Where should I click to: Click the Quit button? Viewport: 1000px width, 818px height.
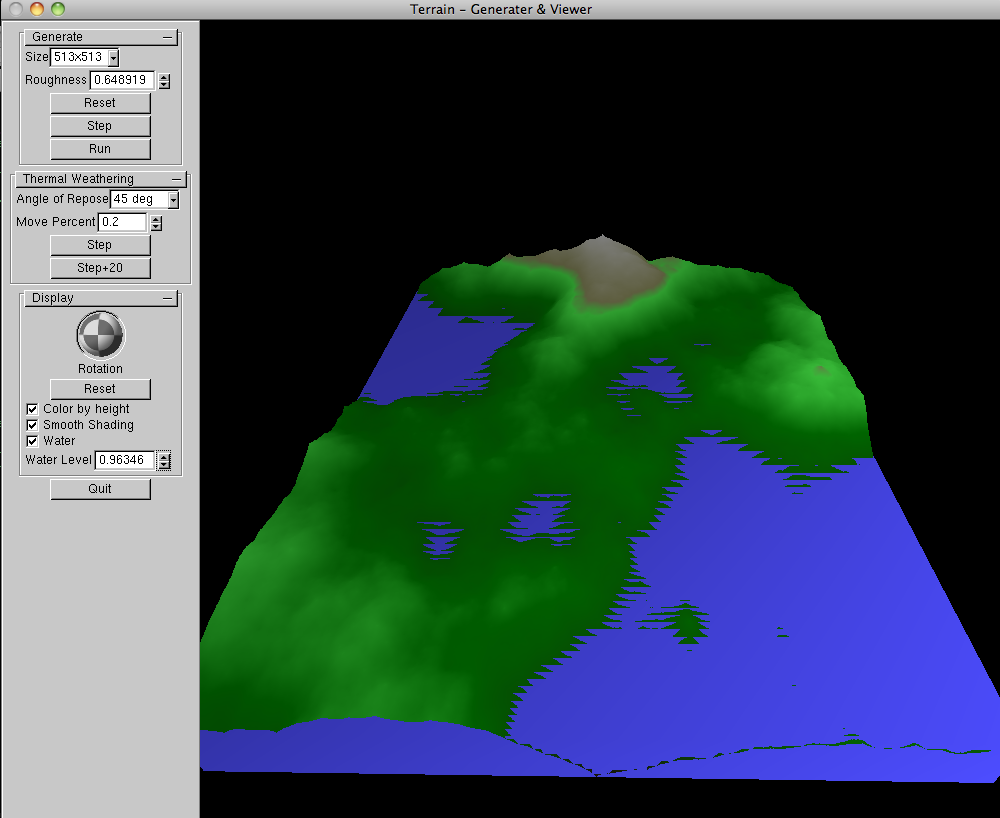tap(100, 489)
